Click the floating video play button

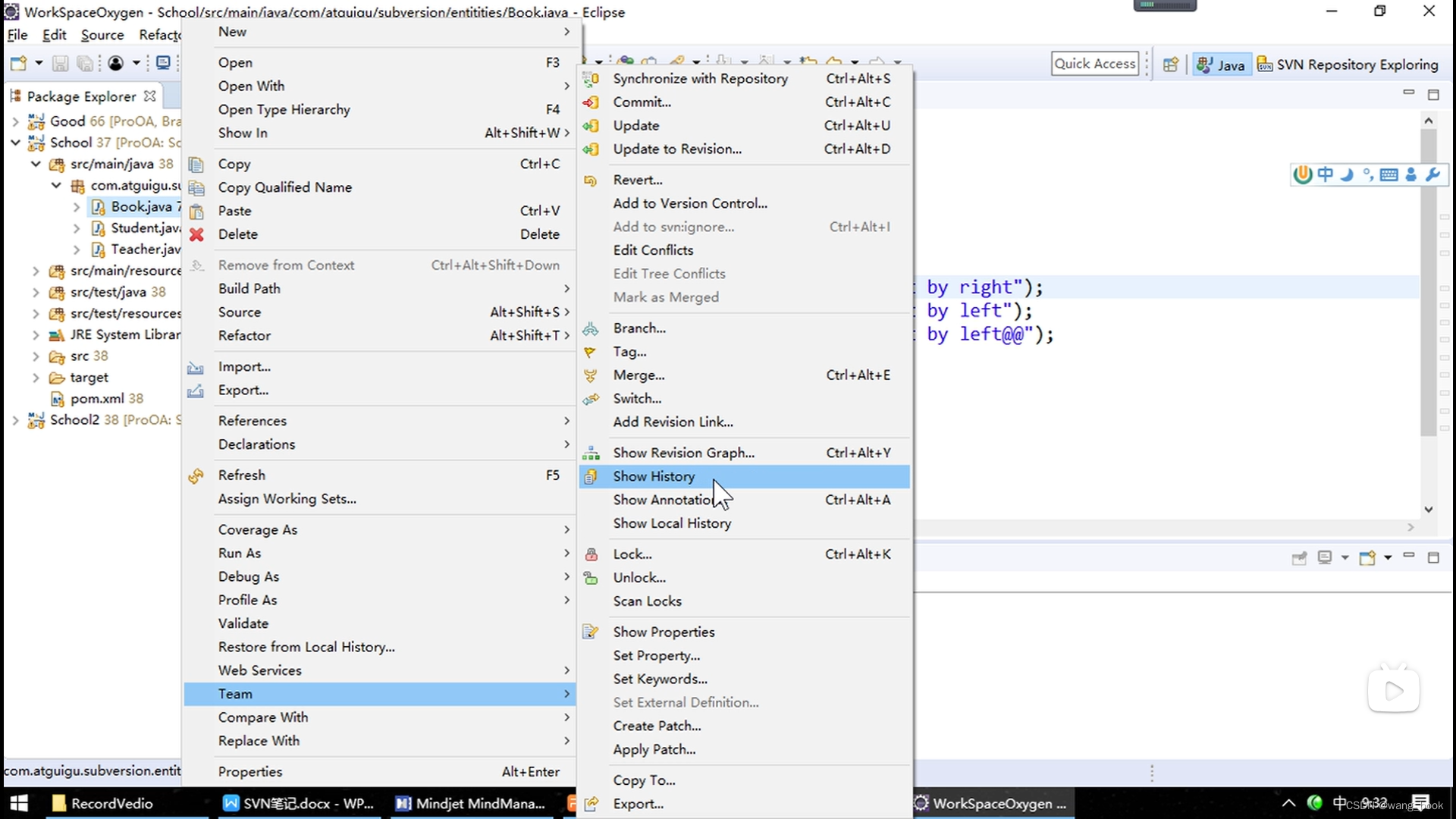pyautogui.click(x=1394, y=691)
